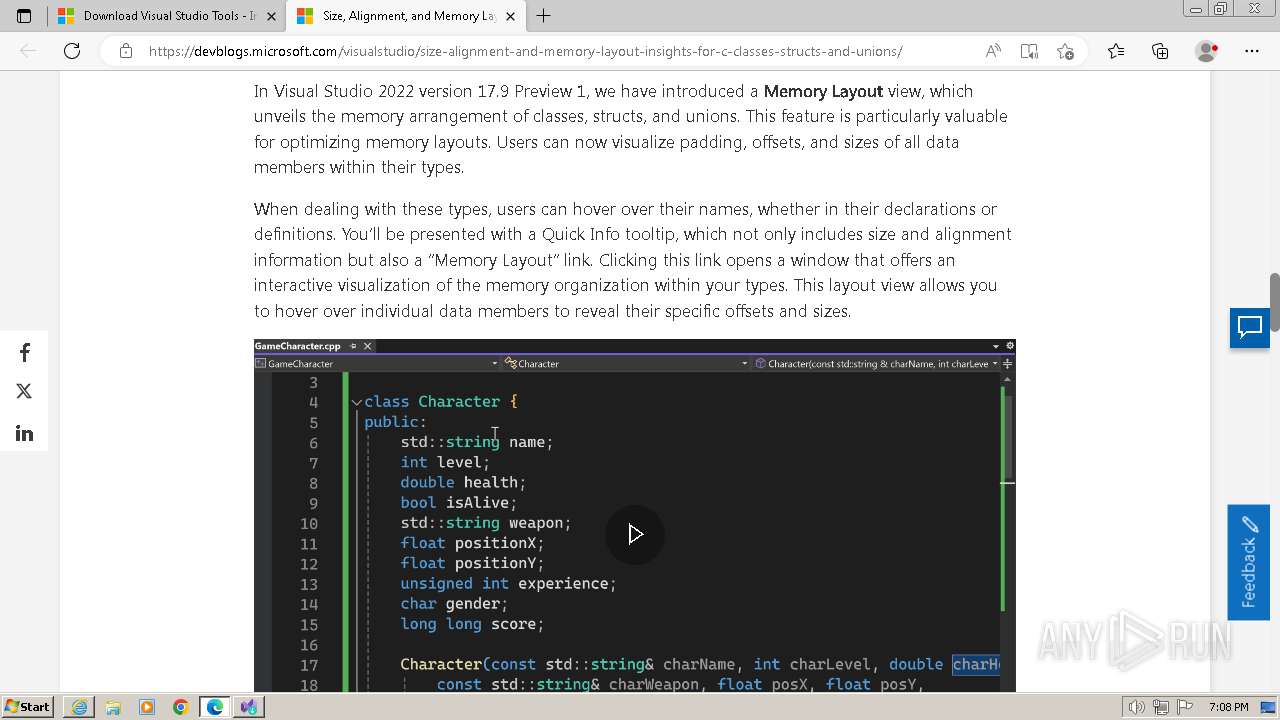Click the page vertical scrollbar thumb
The width and height of the screenshot is (1280, 720).
(x=1274, y=303)
